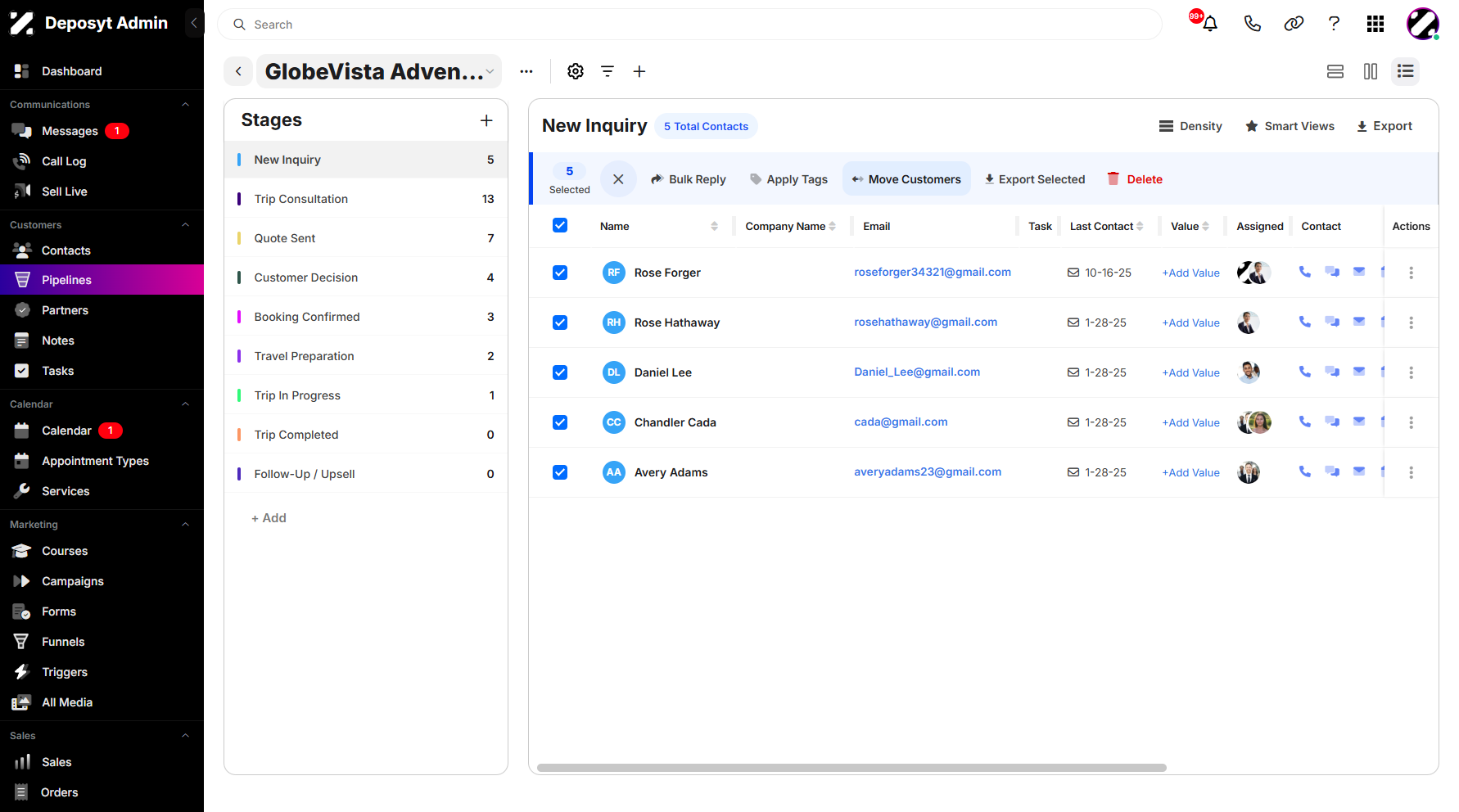Open actions menu for Chandler Cada

click(x=1411, y=422)
